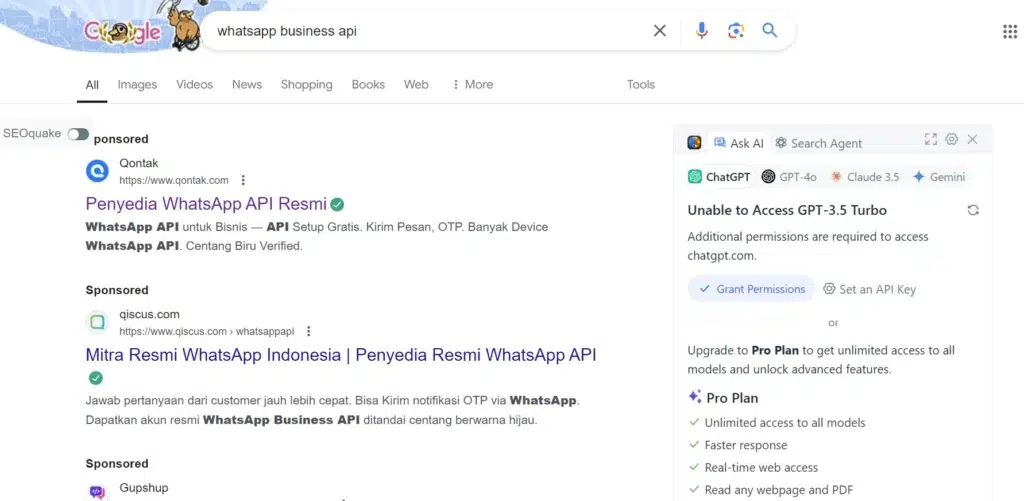Select the All results tab
Viewport: 1024px width, 501px height.
pos(92,85)
